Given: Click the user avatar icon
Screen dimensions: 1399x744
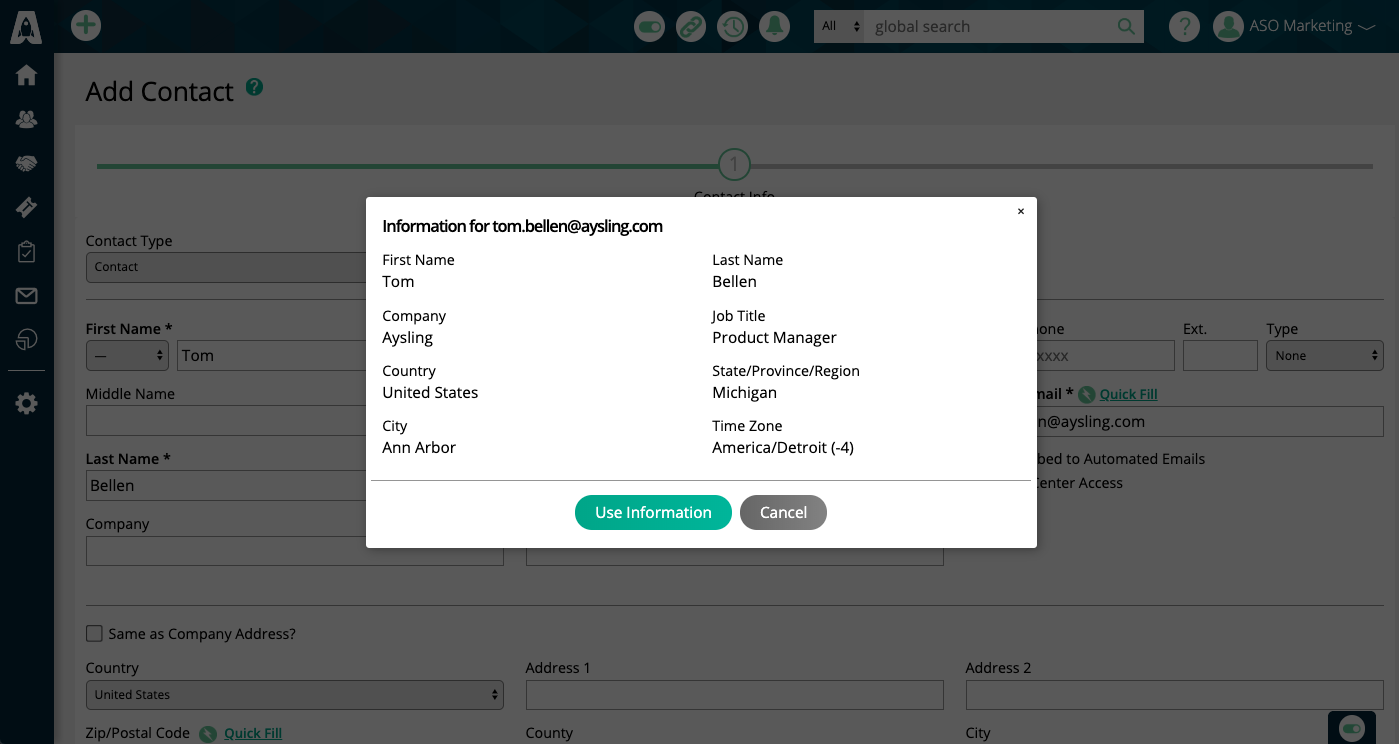Looking at the screenshot, I should pyautogui.click(x=1228, y=27).
